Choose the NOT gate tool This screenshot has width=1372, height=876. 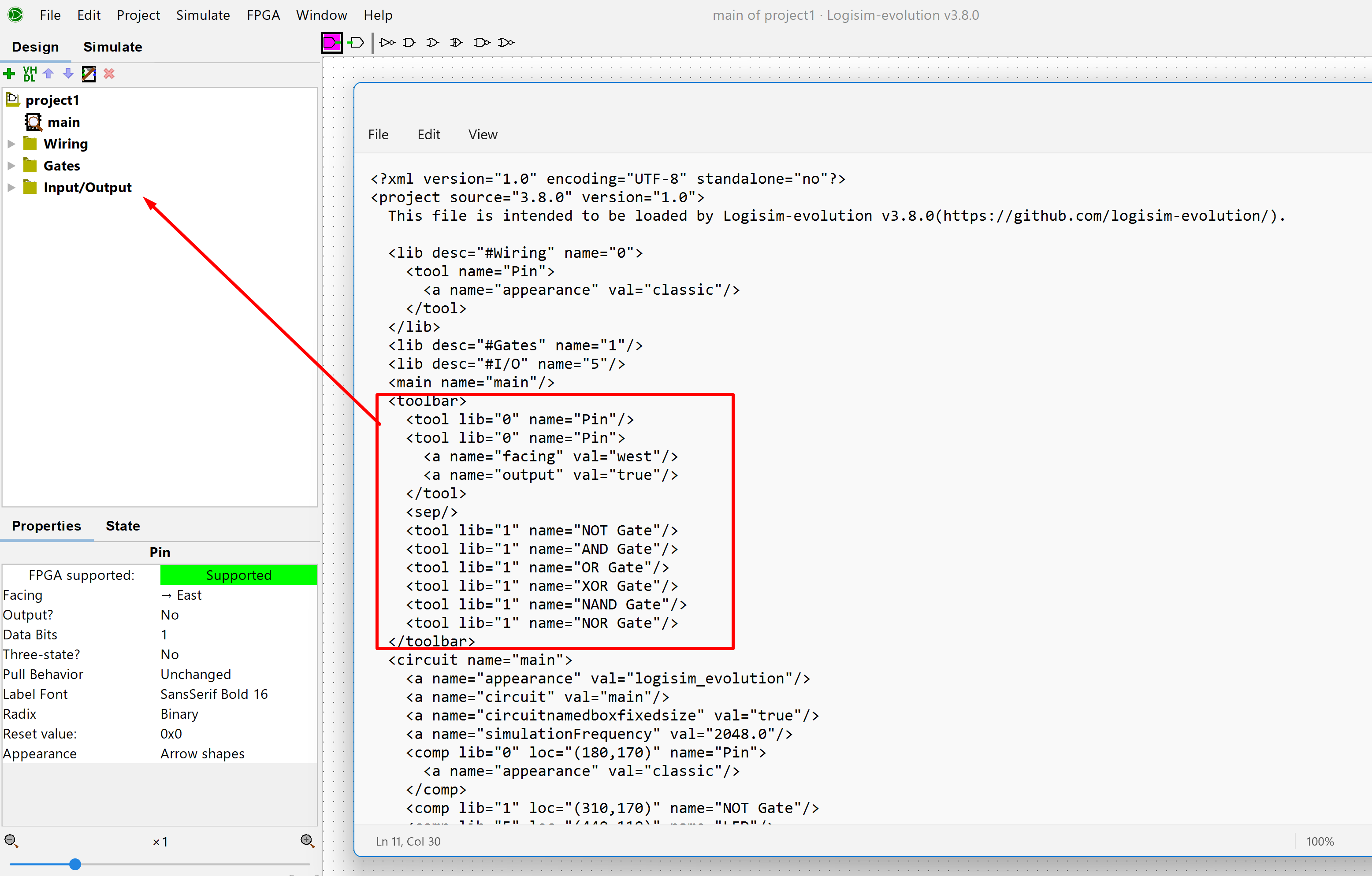pos(387,42)
